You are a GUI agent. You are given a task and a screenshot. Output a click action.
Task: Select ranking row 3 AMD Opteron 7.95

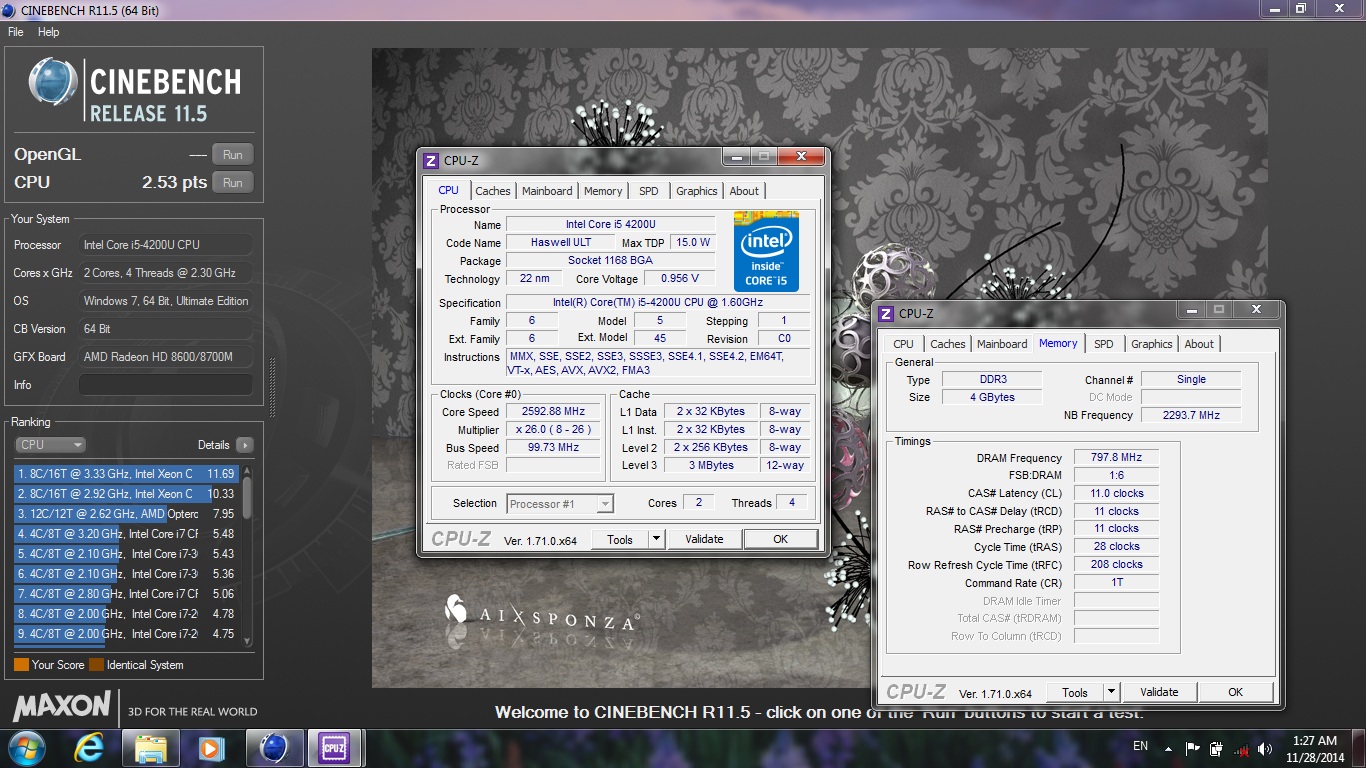pos(126,514)
